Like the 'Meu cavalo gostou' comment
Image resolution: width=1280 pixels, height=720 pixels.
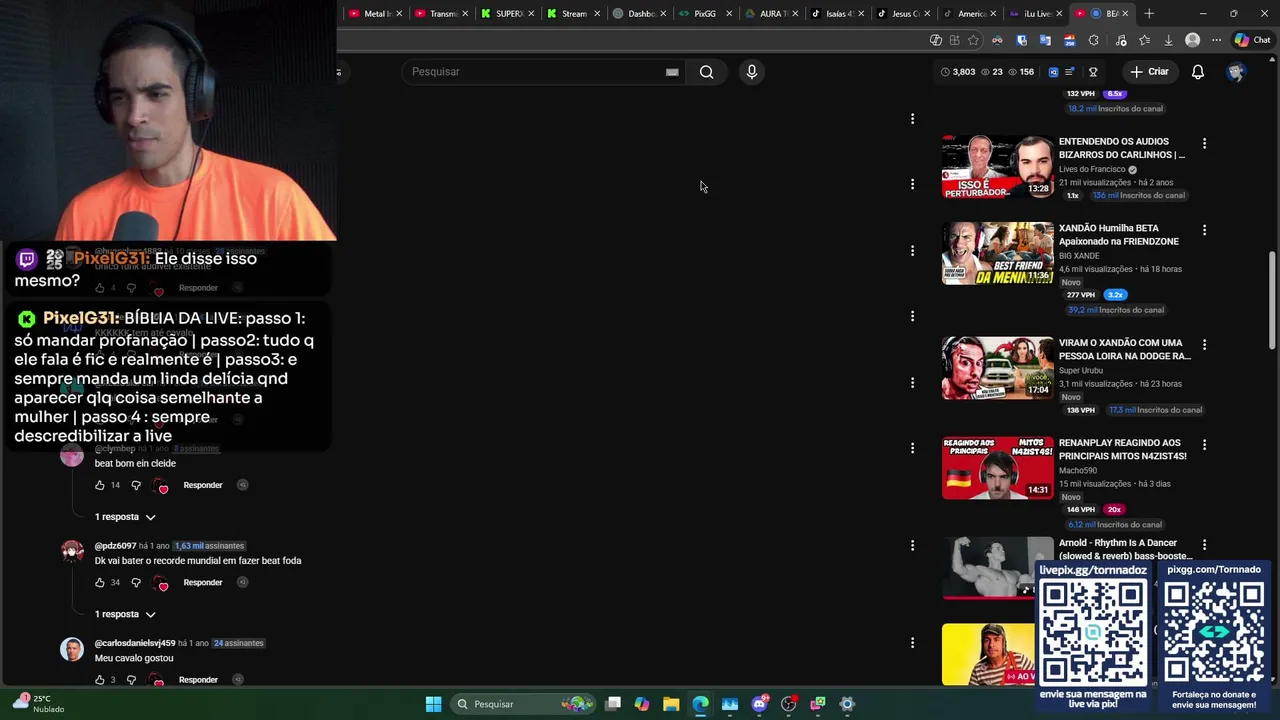(x=99, y=680)
